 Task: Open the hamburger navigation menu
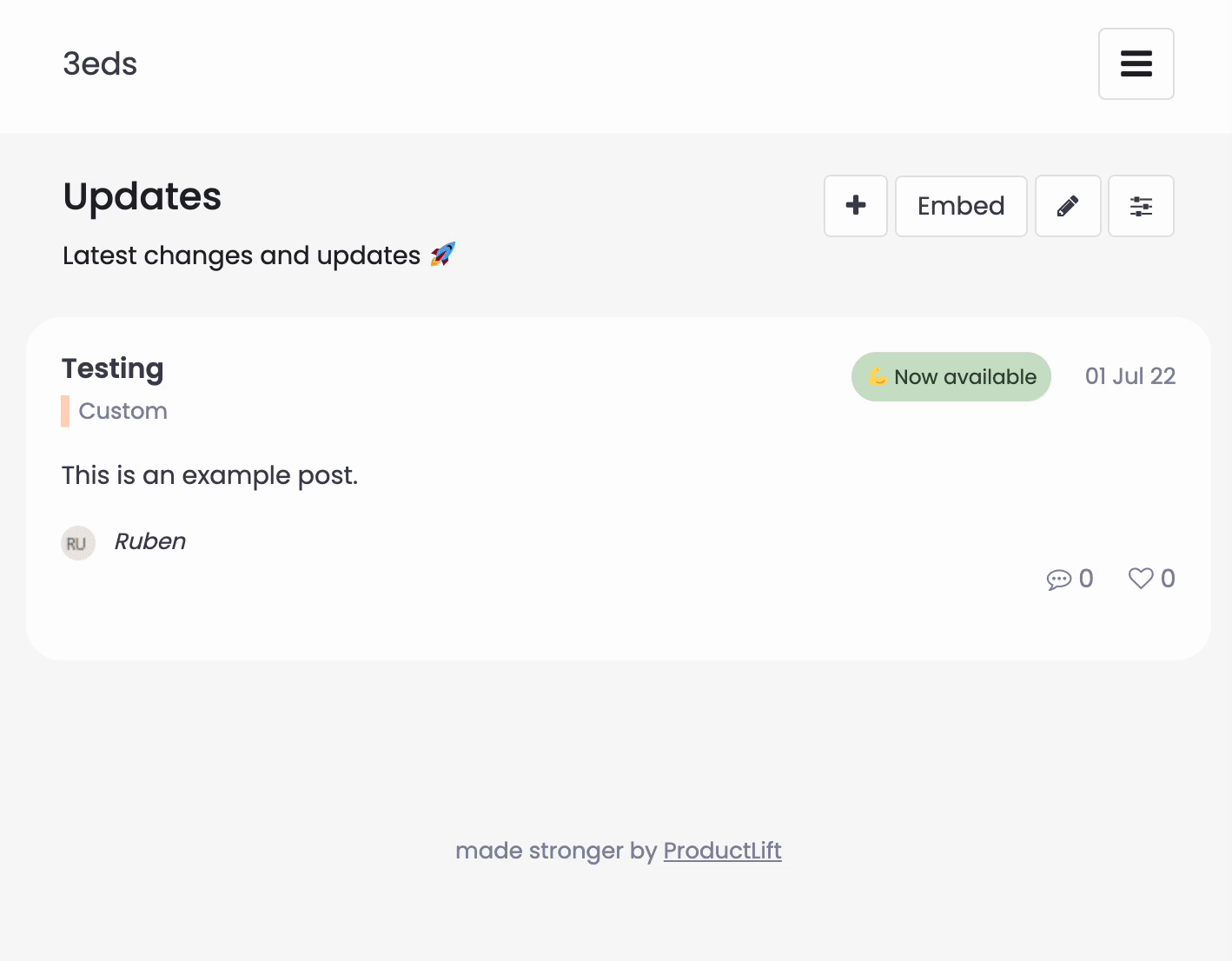1136,64
